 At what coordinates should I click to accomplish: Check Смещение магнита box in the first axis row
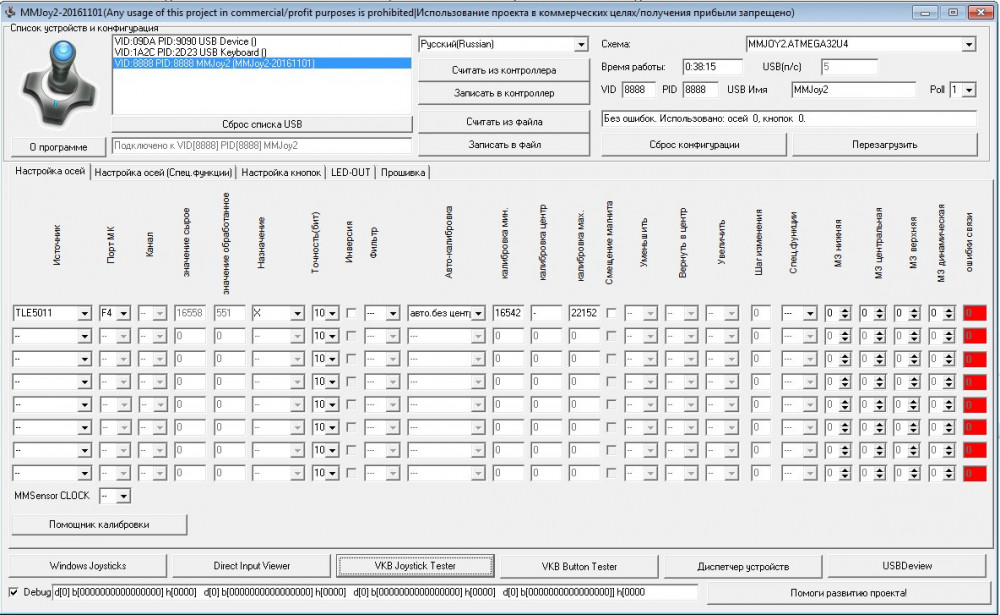(x=611, y=313)
